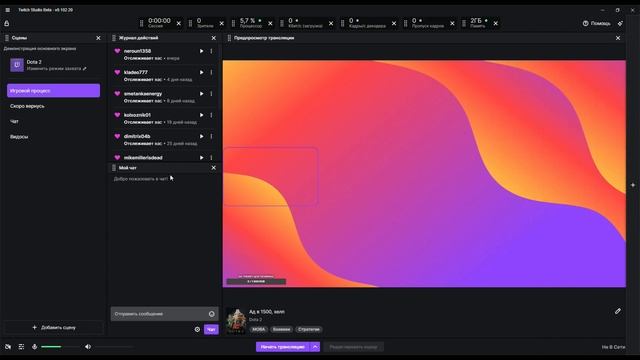Select the Игровой процесс scene
Image resolution: width=640 pixels, height=360 pixels.
point(53,91)
